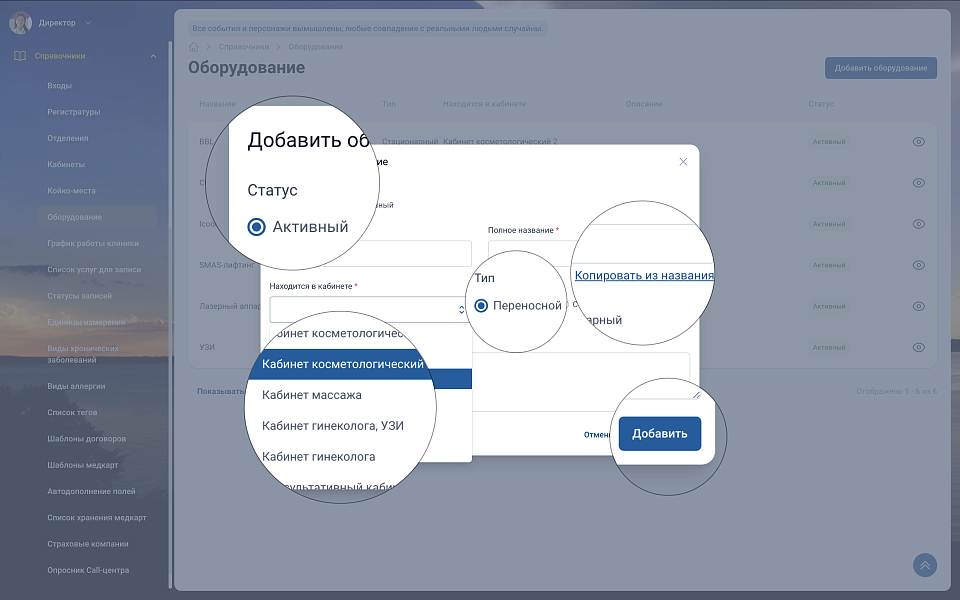Click the Копировать из названия link
The width and height of the screenshot is (960, 600).
[644, 275]
